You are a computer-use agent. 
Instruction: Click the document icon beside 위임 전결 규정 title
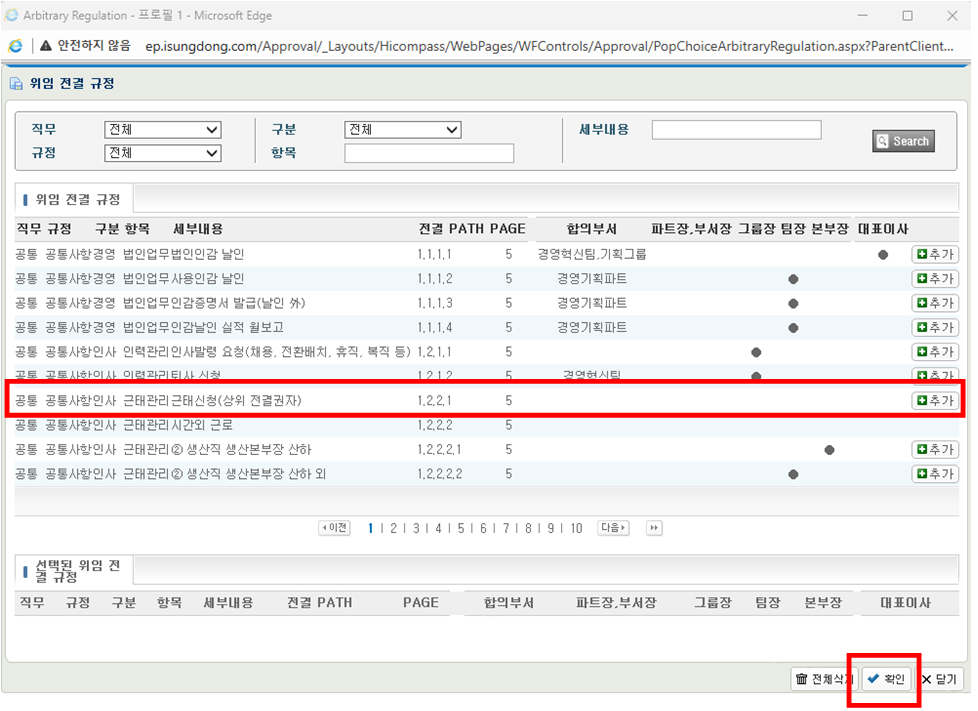pyautogui.click(x=17, y=83)
